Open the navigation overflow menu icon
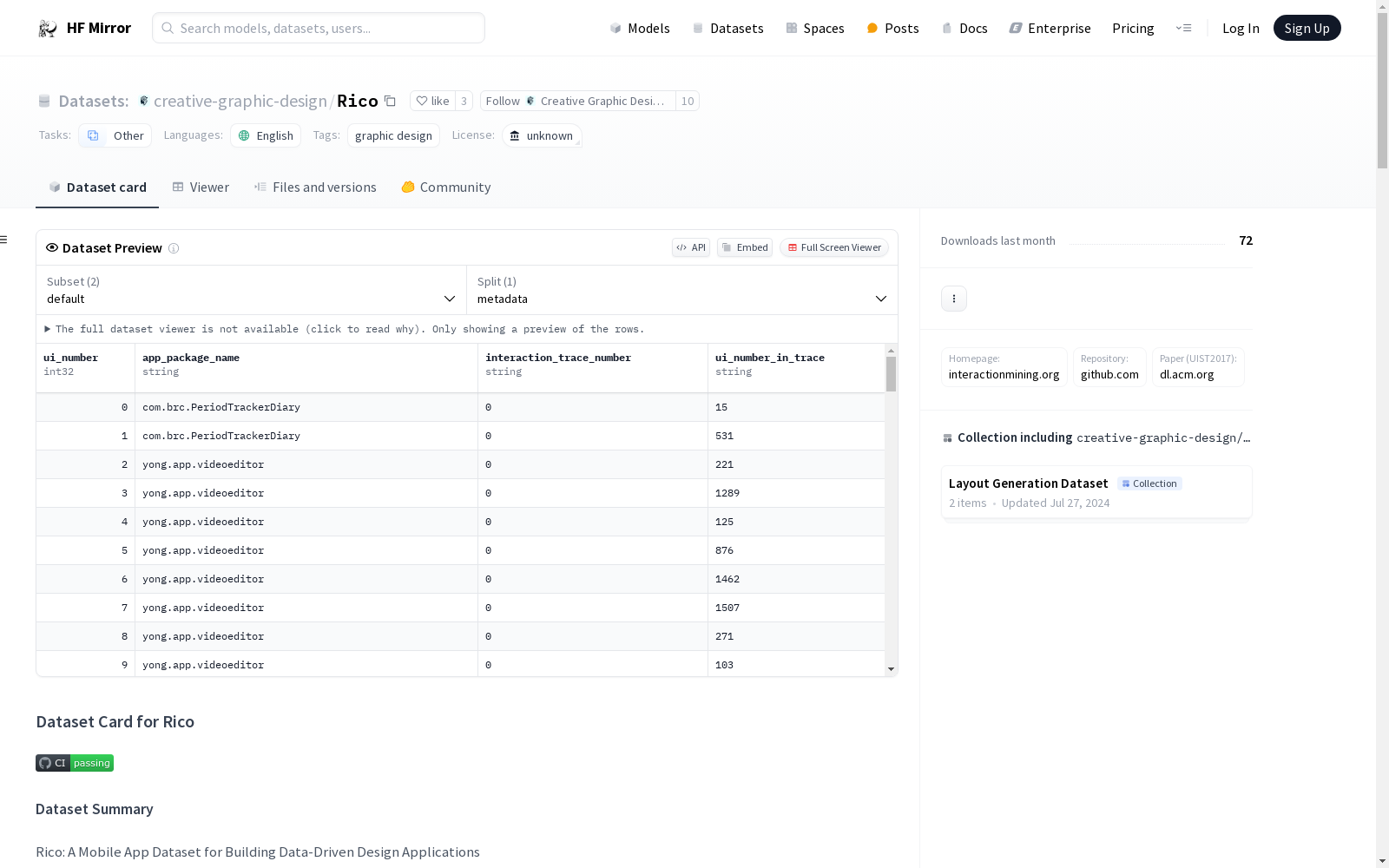Viewport: 1389px width, 868px height. click(x=1183, y=29)
